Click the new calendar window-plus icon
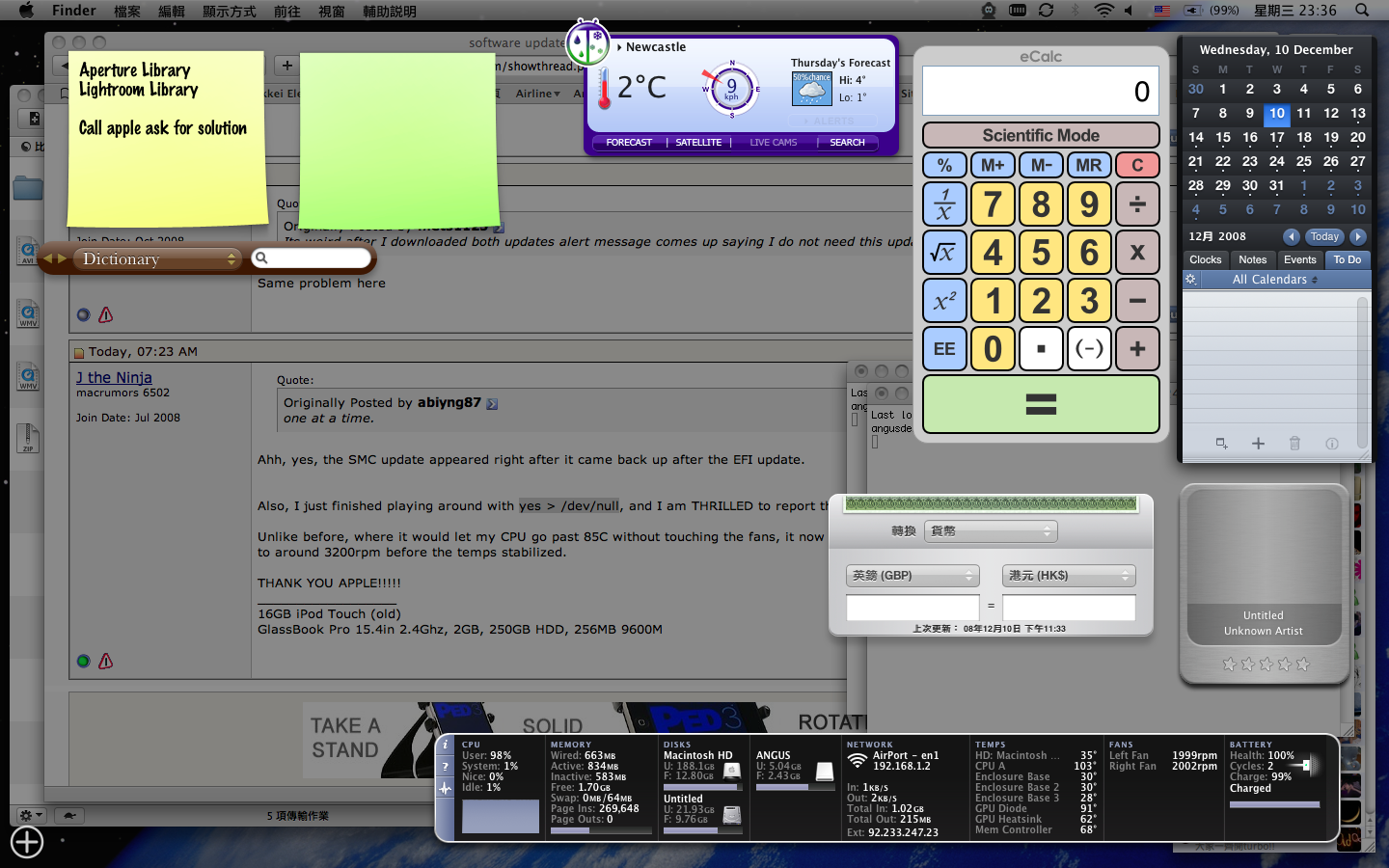Viewport: 1389px width, 868px height. point(1221,444)
